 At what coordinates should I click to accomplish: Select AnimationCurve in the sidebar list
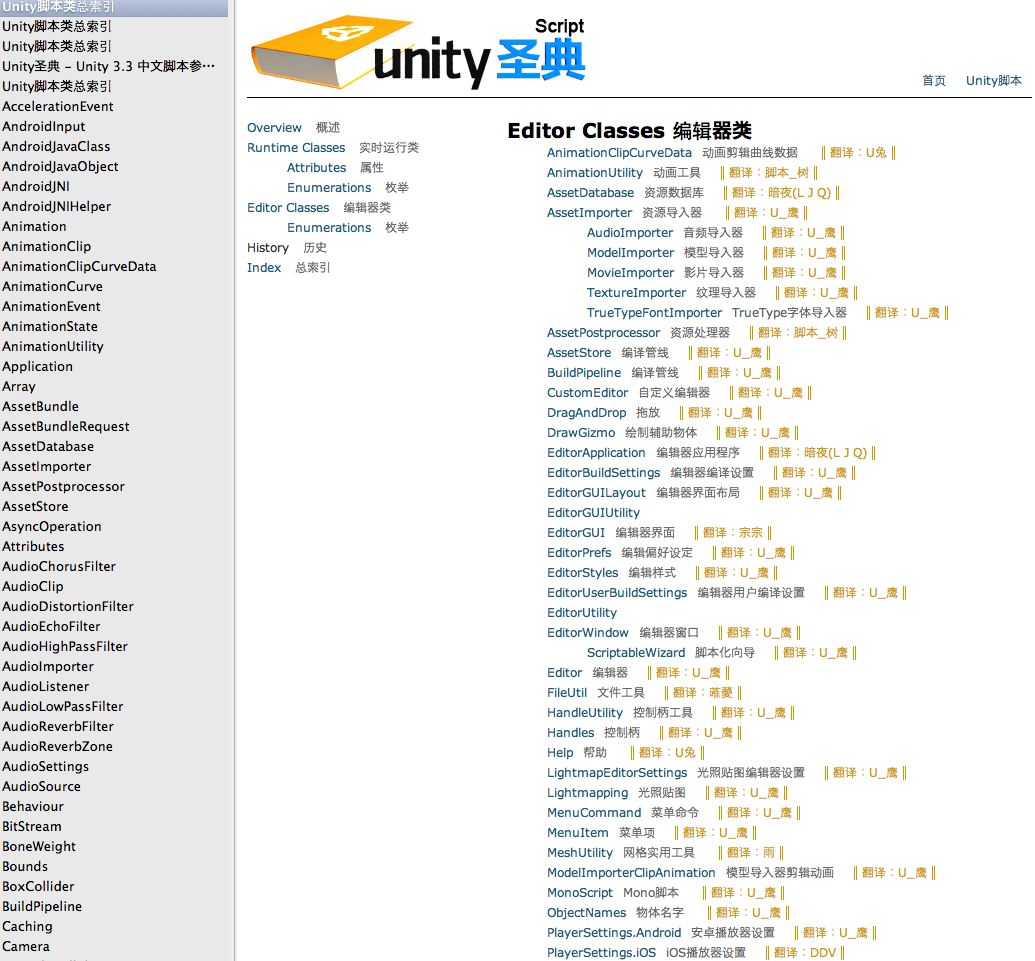click(x=52, y=286)
